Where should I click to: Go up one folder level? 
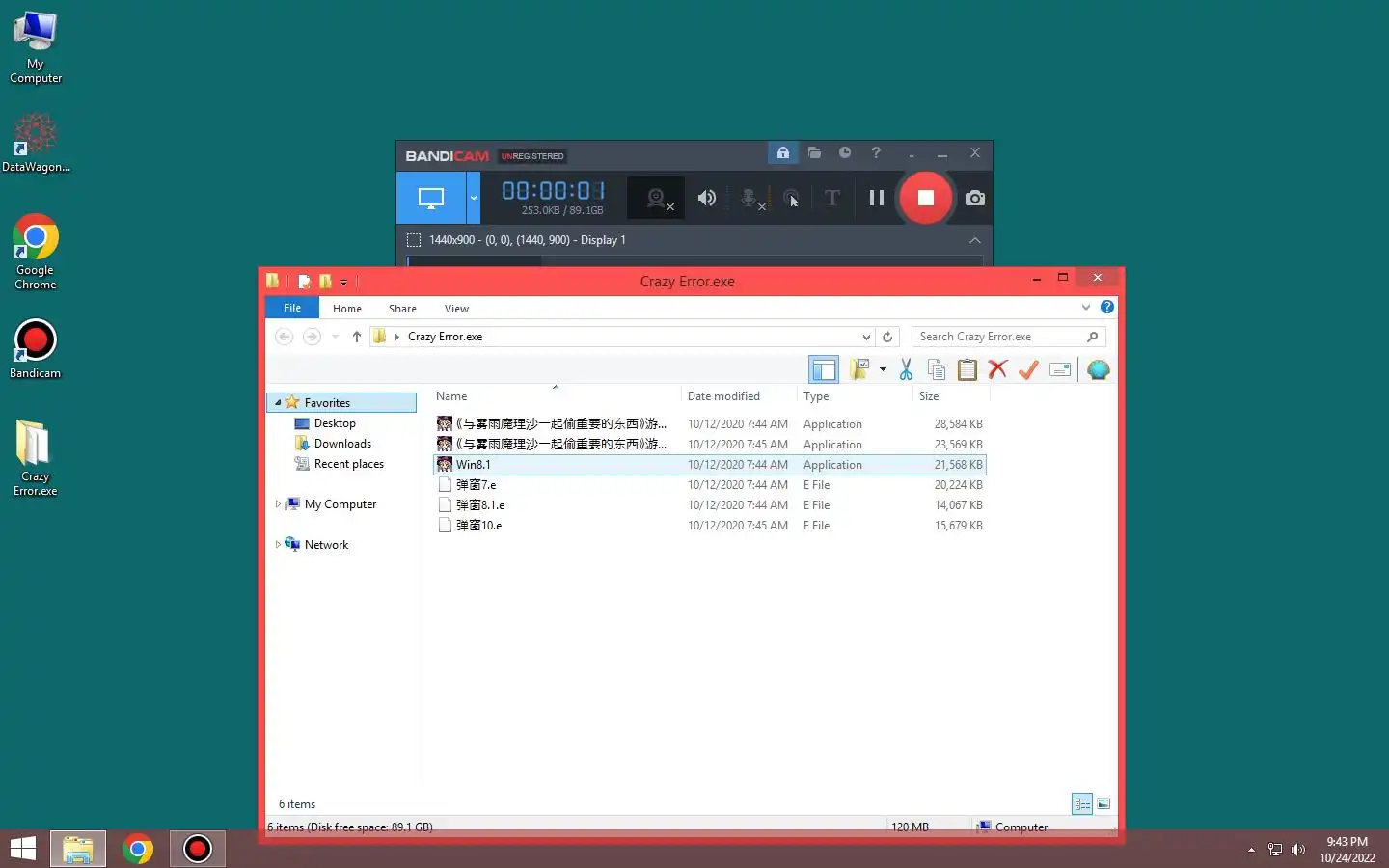pos(357,337)
